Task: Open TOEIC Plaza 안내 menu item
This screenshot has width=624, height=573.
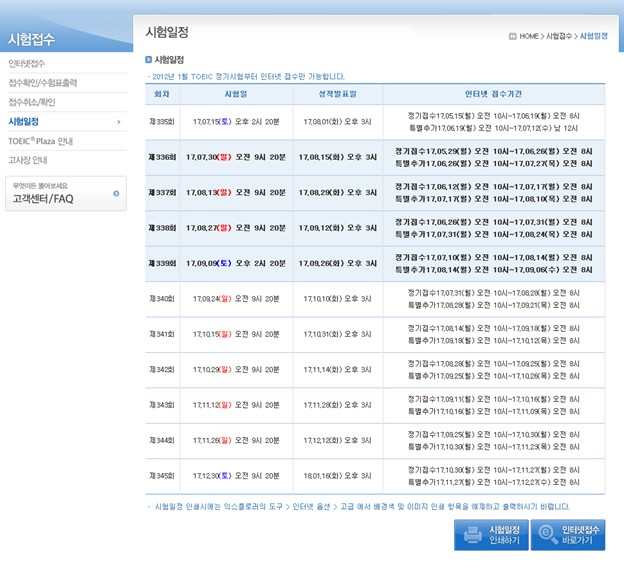Action: (x=40, y=141)
